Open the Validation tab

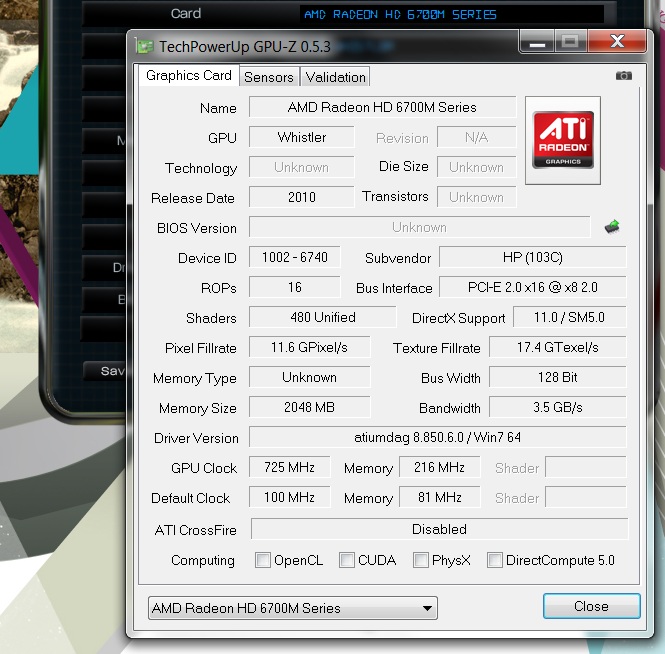pos(335,77)
